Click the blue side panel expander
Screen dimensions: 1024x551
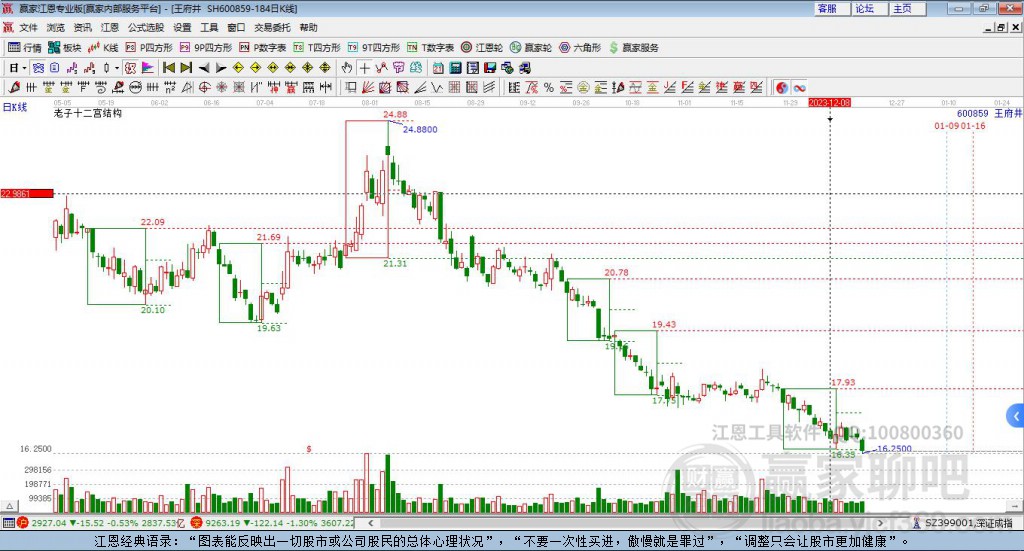(x=1016, y=416)
